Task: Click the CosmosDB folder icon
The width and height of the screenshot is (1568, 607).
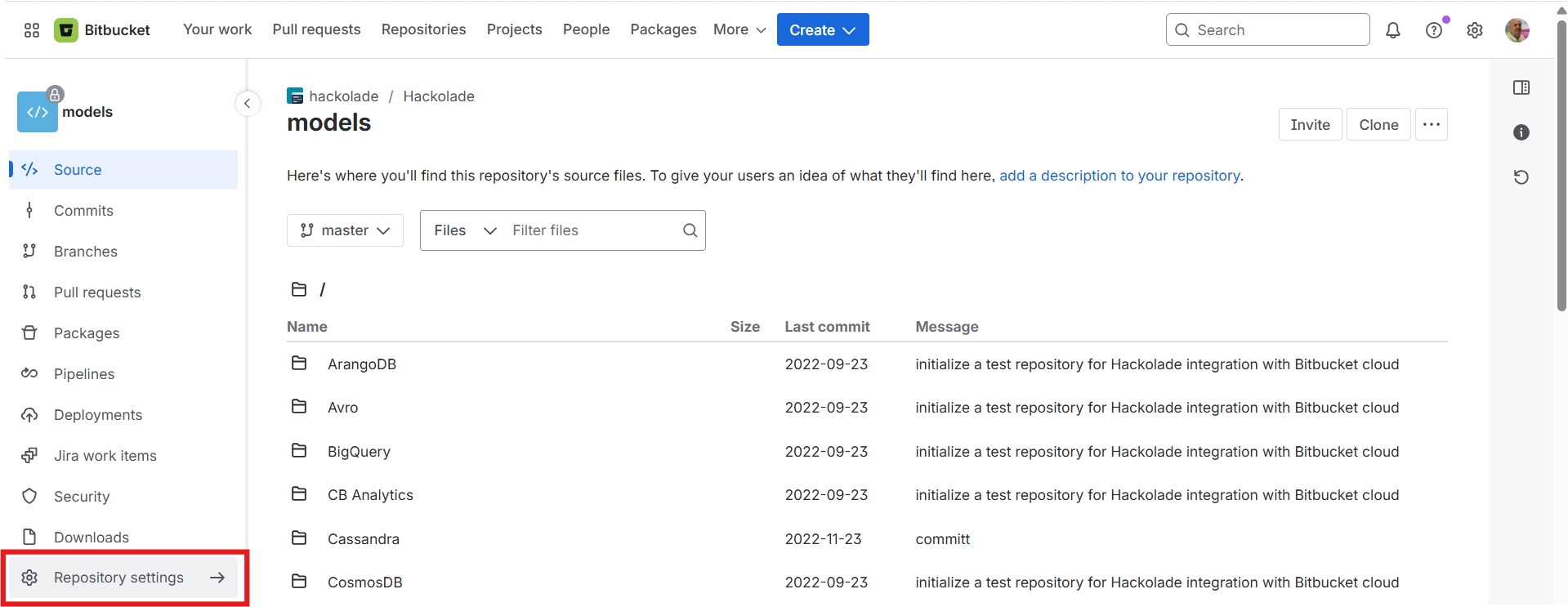Action: [299, 582]
